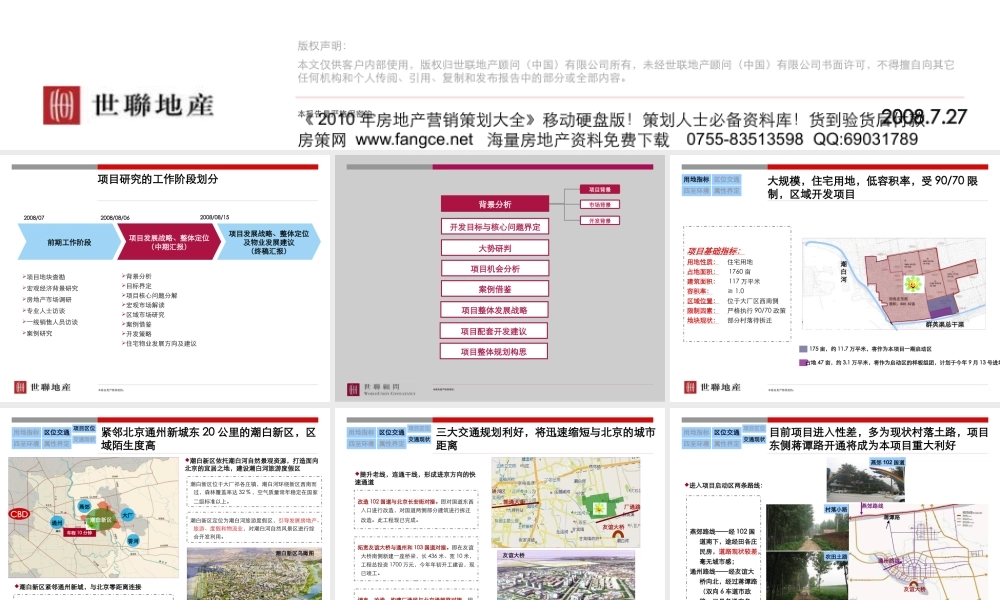1000x600 pixels.
Task: Select the 案例借鉴 box on the gray slide
Action: pyautogui.click(x=494, y=289)
